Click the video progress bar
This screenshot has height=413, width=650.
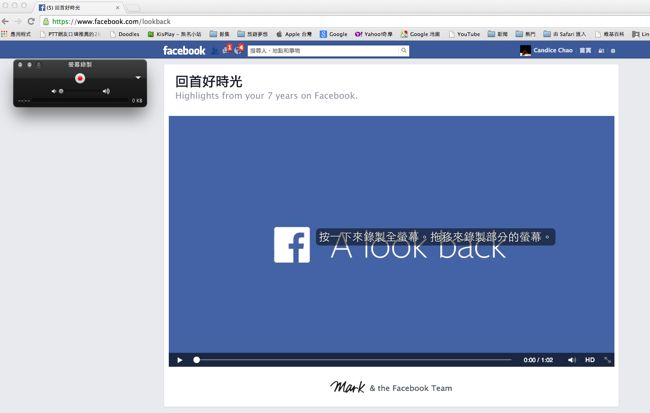click(350, 359)
